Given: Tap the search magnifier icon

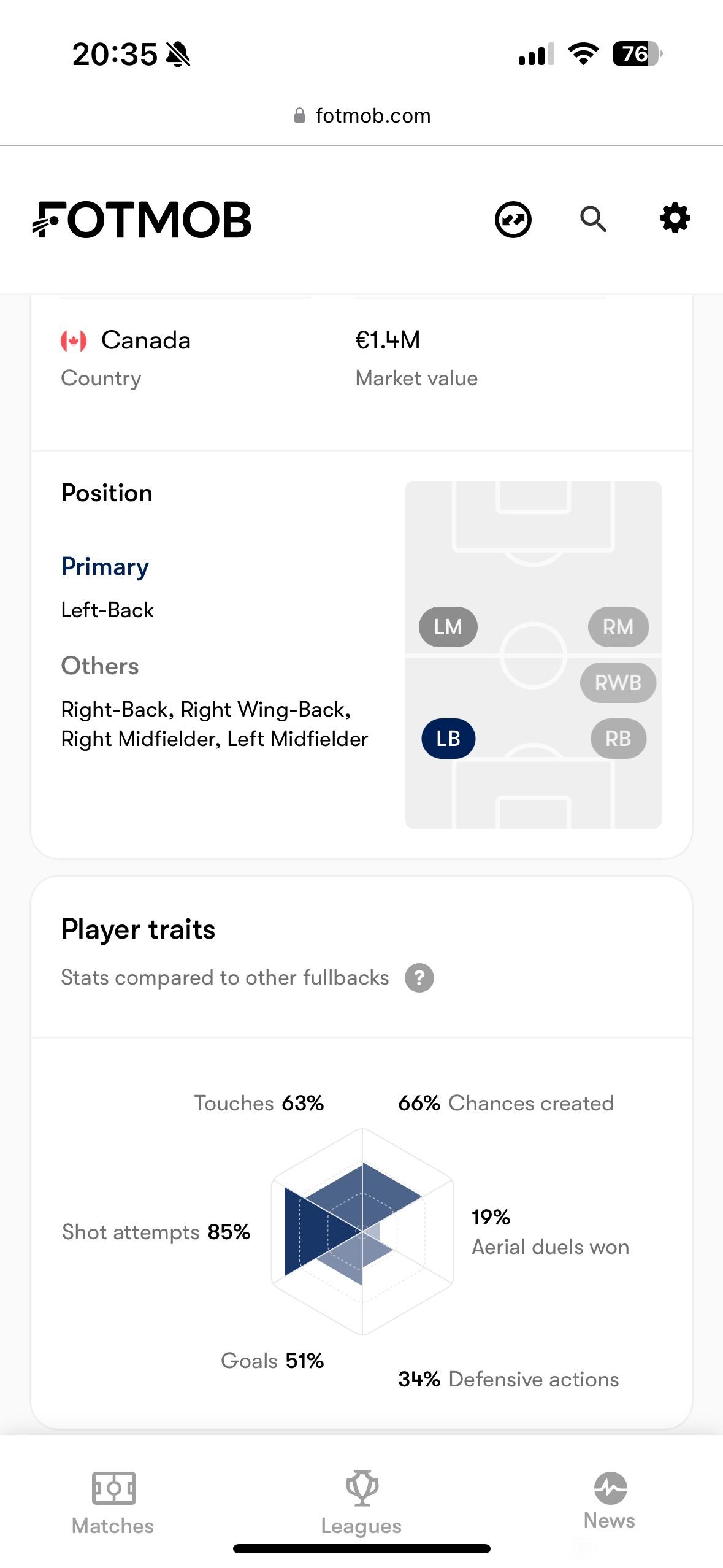Looking at the screenshot, I should pos(594,219).
